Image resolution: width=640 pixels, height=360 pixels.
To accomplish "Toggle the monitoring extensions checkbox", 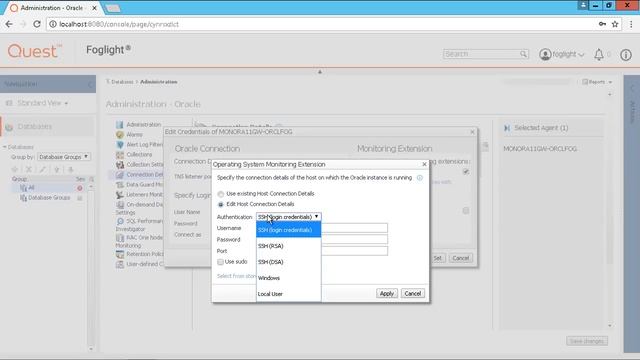I will (x=466, y=172).
